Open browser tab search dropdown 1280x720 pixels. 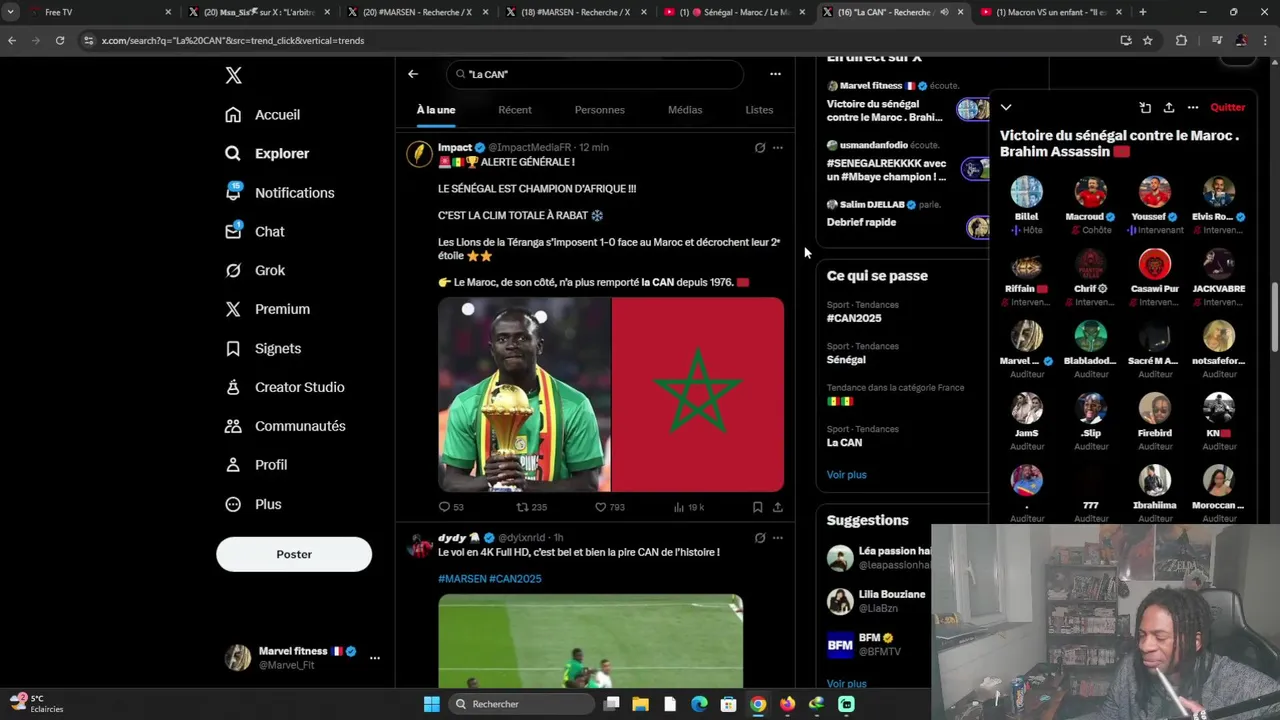(x=11, y=12)
